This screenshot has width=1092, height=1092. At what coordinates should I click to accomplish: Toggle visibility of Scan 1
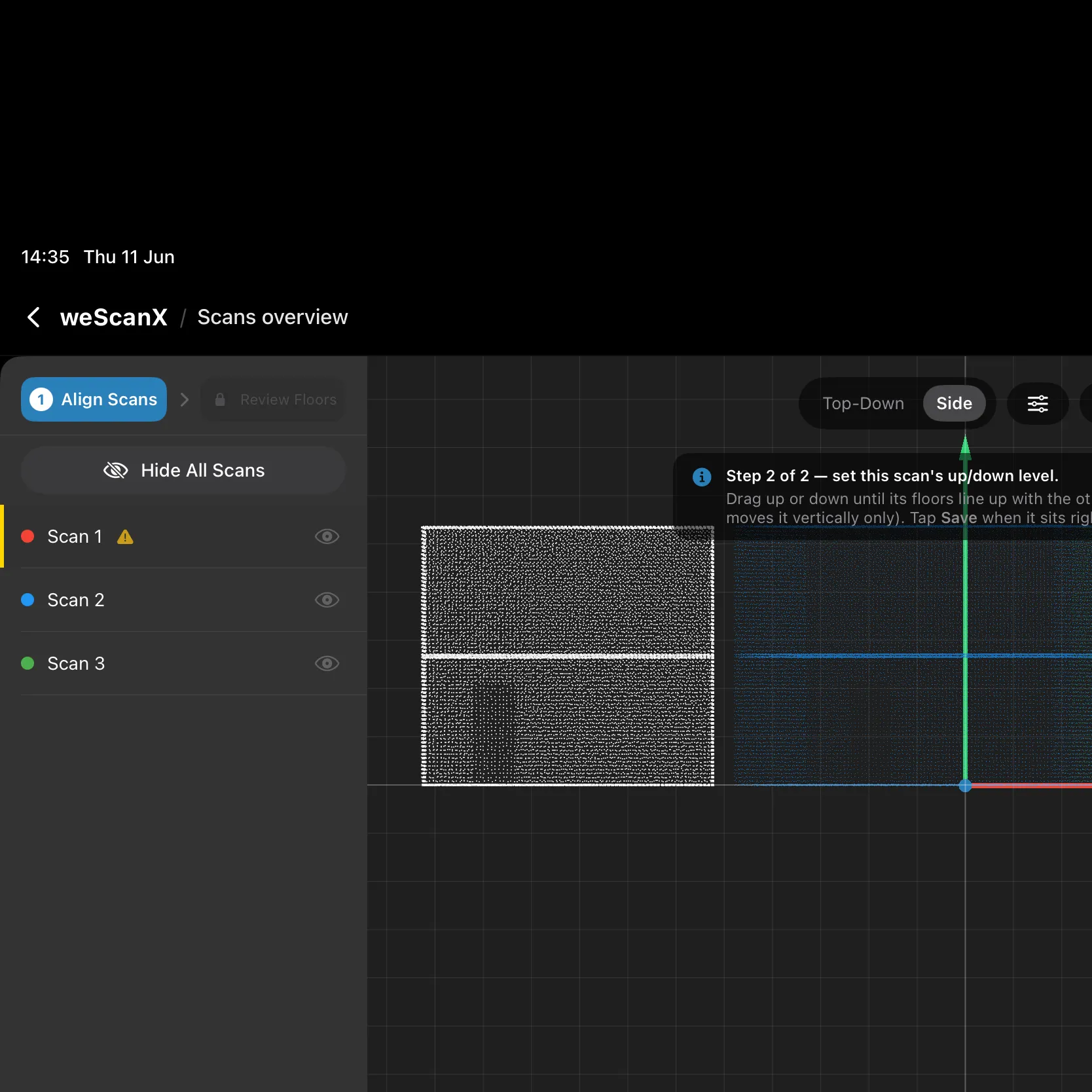[327, 536]
